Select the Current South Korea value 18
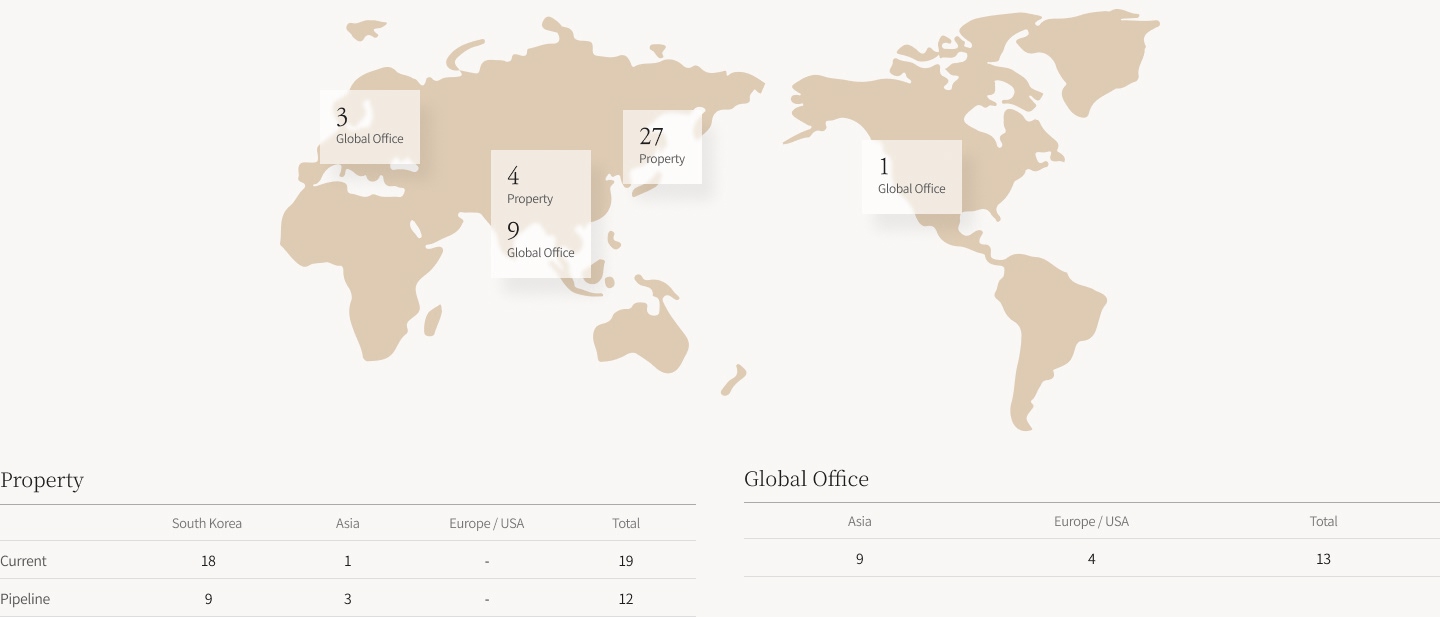1440x617 pixels. [208, 561]
